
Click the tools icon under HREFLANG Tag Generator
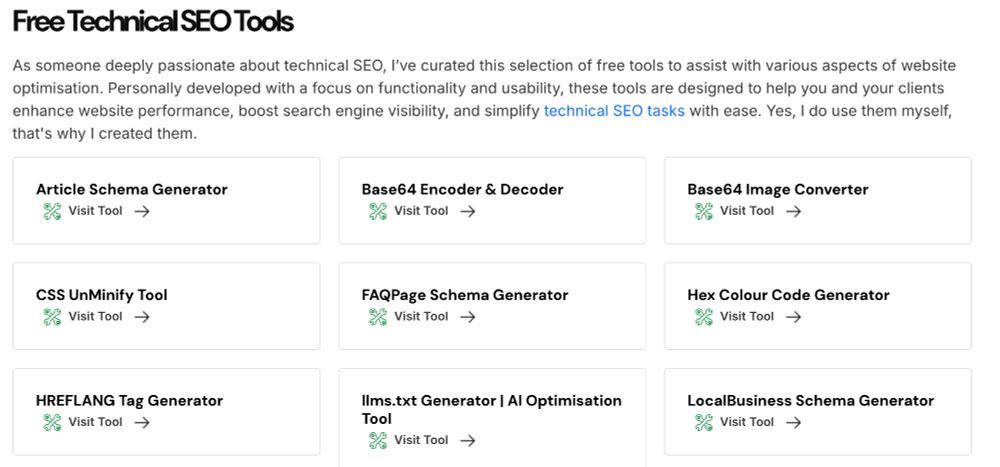(52, 422)
